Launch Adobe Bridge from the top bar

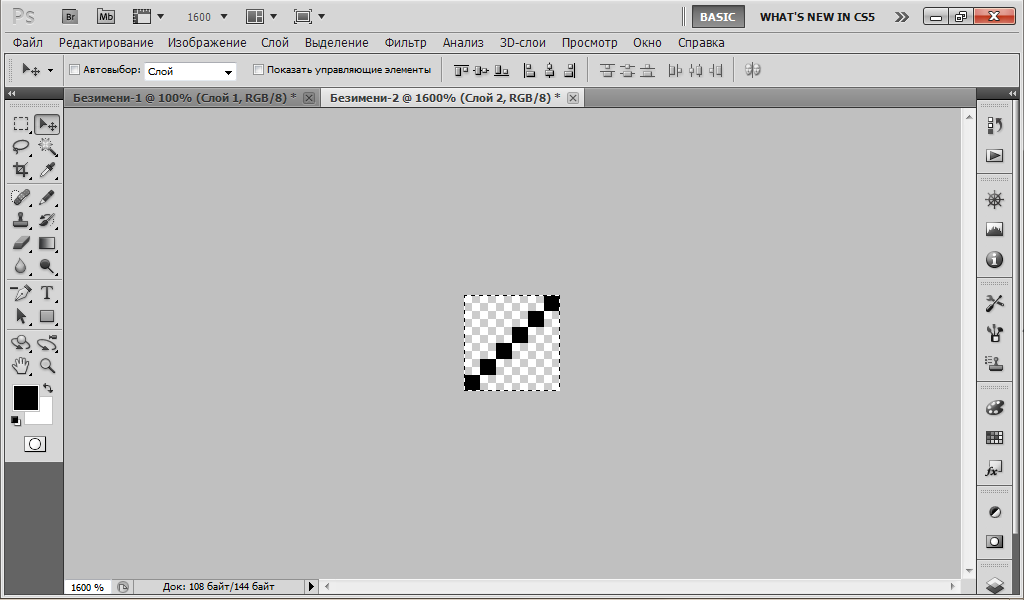[x=69, y=17]
